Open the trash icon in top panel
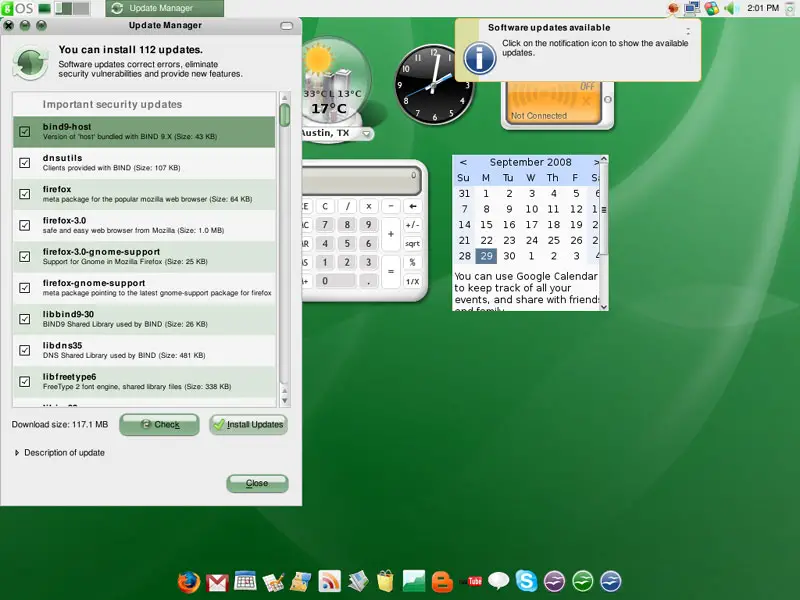 click(x=790, y=8)
